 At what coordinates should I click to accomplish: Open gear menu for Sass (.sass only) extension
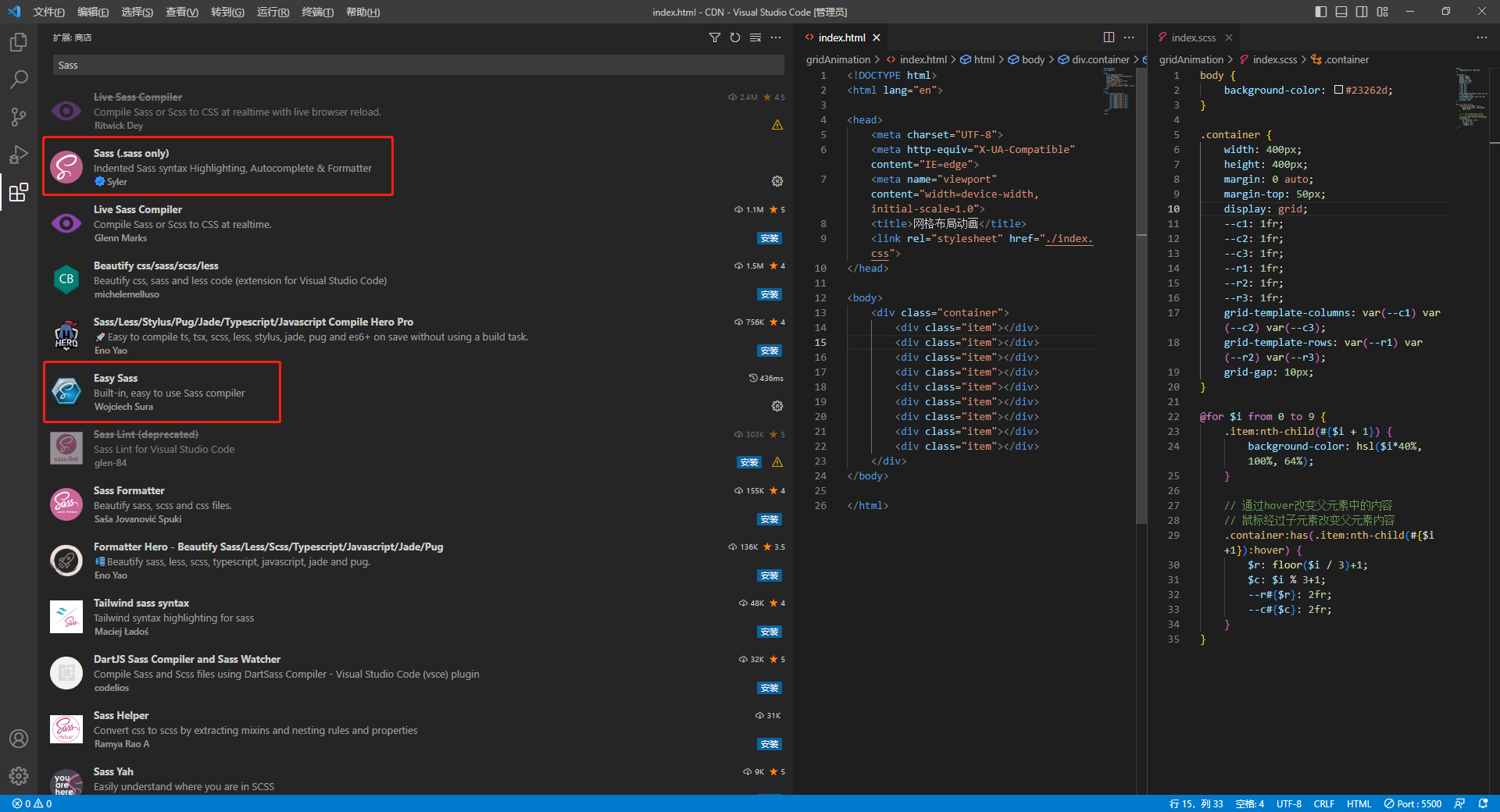tap(777, 181)
